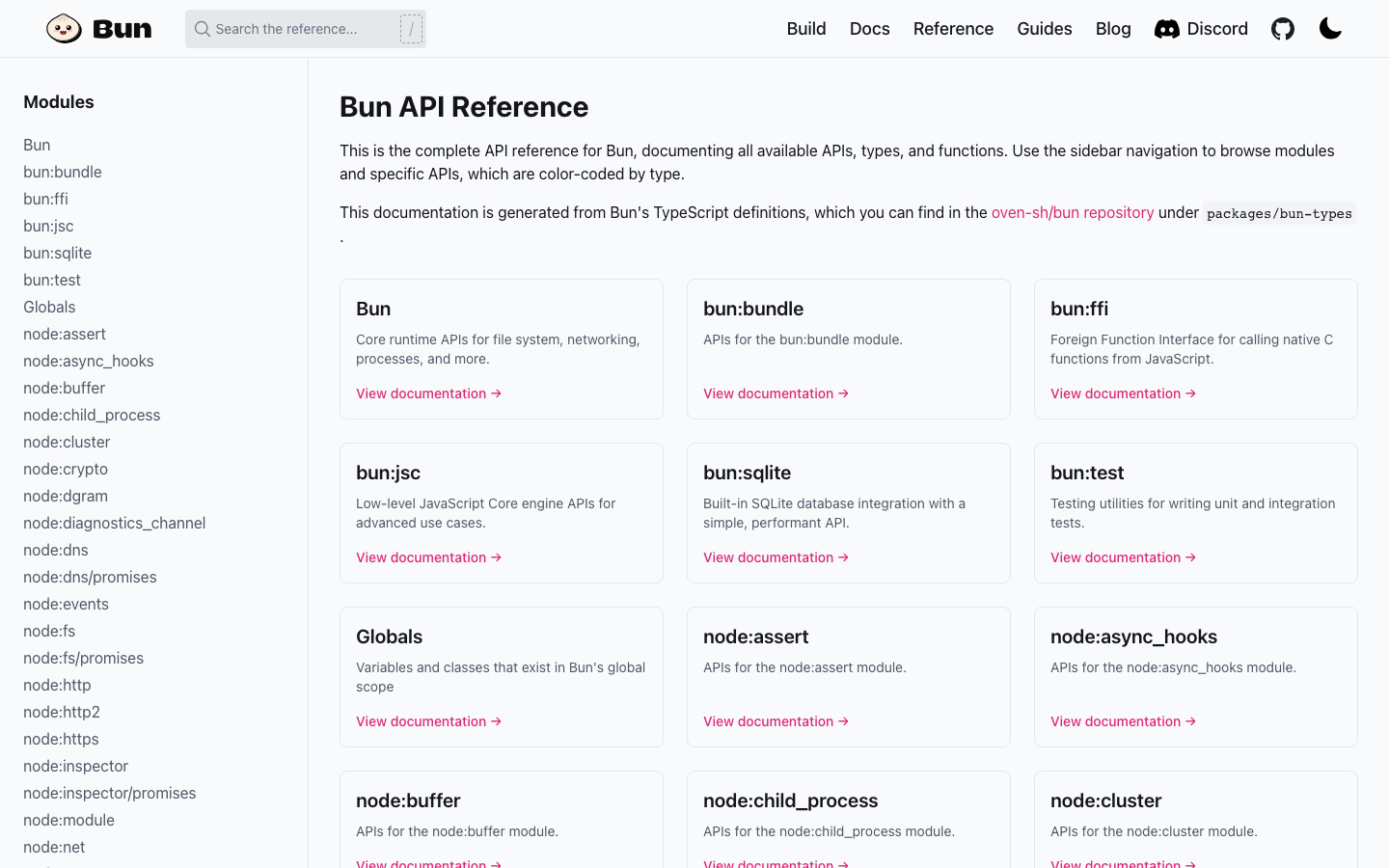
Task: Select node:fs/promises in the sidebar
Action: [x=83, y=658]
